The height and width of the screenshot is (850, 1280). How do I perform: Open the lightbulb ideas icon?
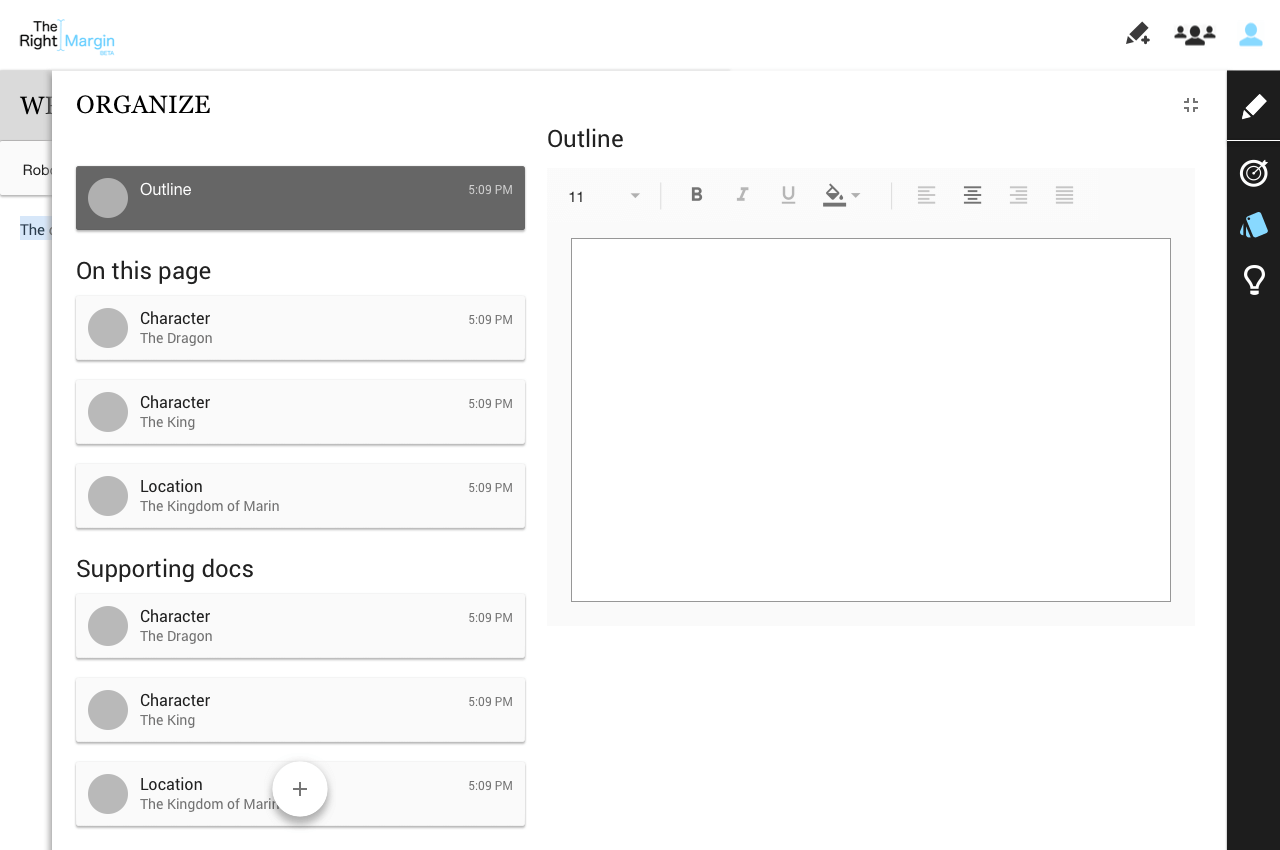coord(1253,280)
